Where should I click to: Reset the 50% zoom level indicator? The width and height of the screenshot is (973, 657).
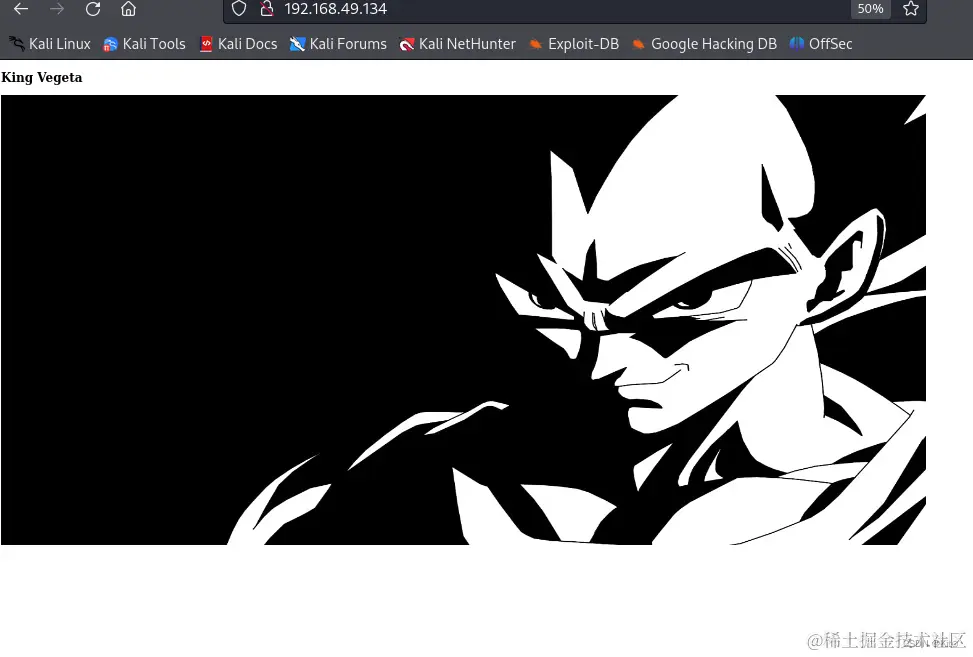point(870,9)
